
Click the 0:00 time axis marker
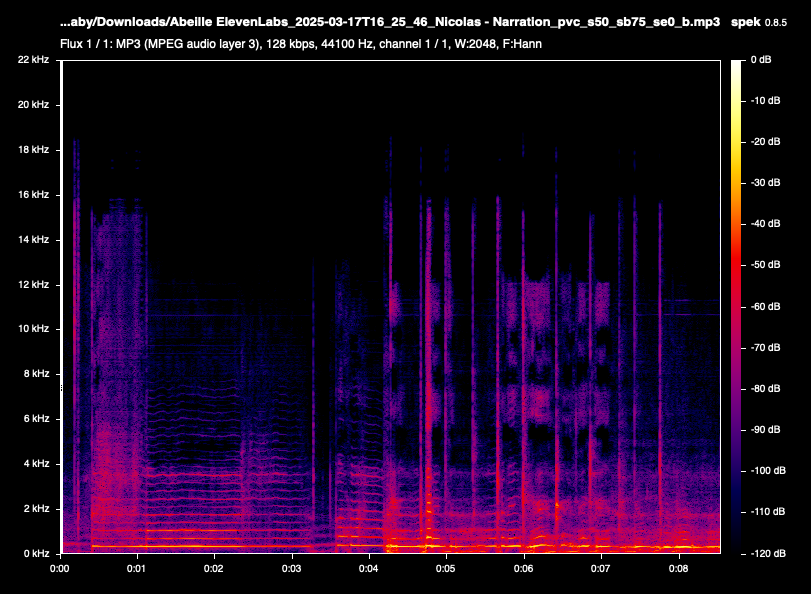point(60,568)
